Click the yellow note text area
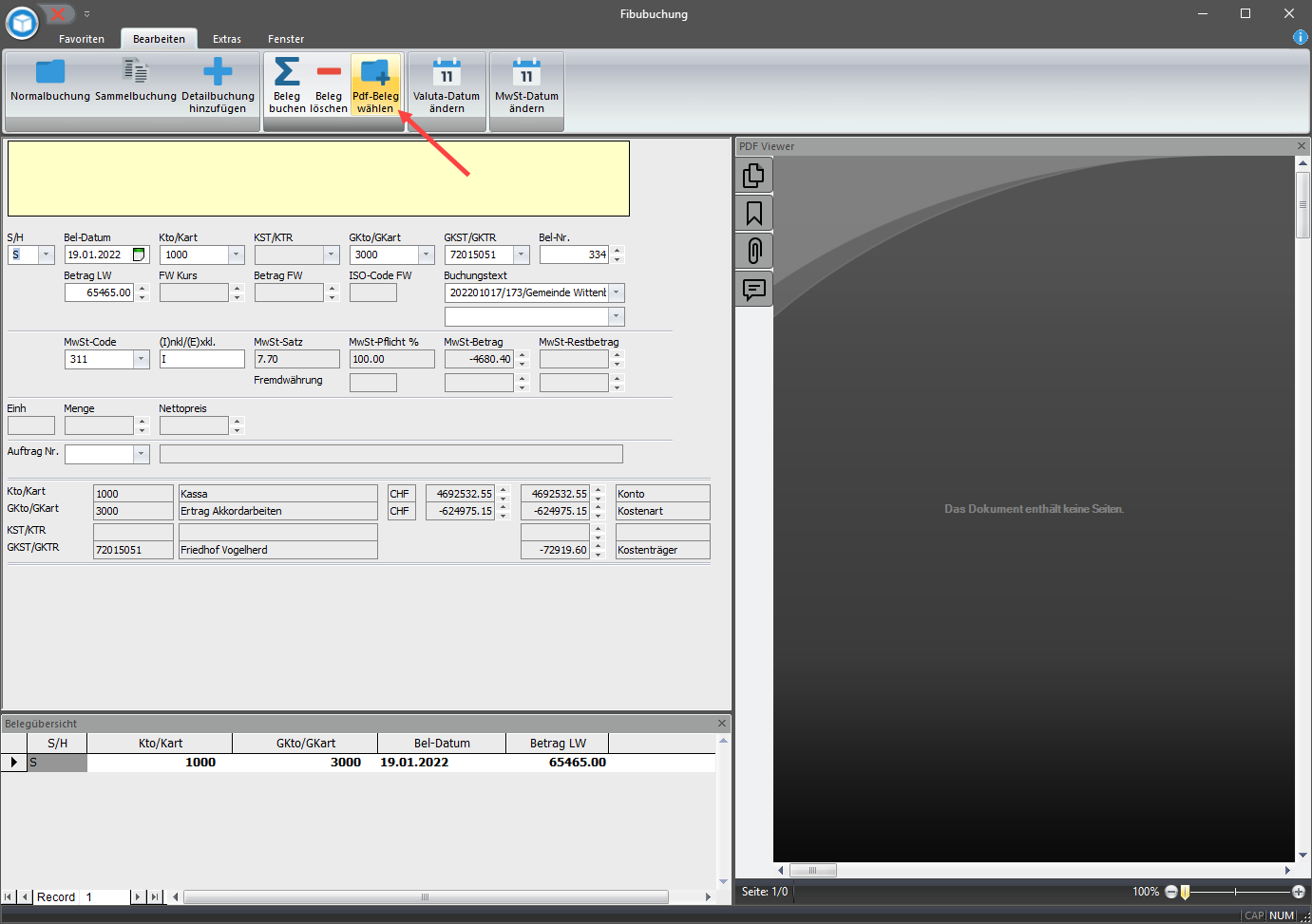 [318, 179]
